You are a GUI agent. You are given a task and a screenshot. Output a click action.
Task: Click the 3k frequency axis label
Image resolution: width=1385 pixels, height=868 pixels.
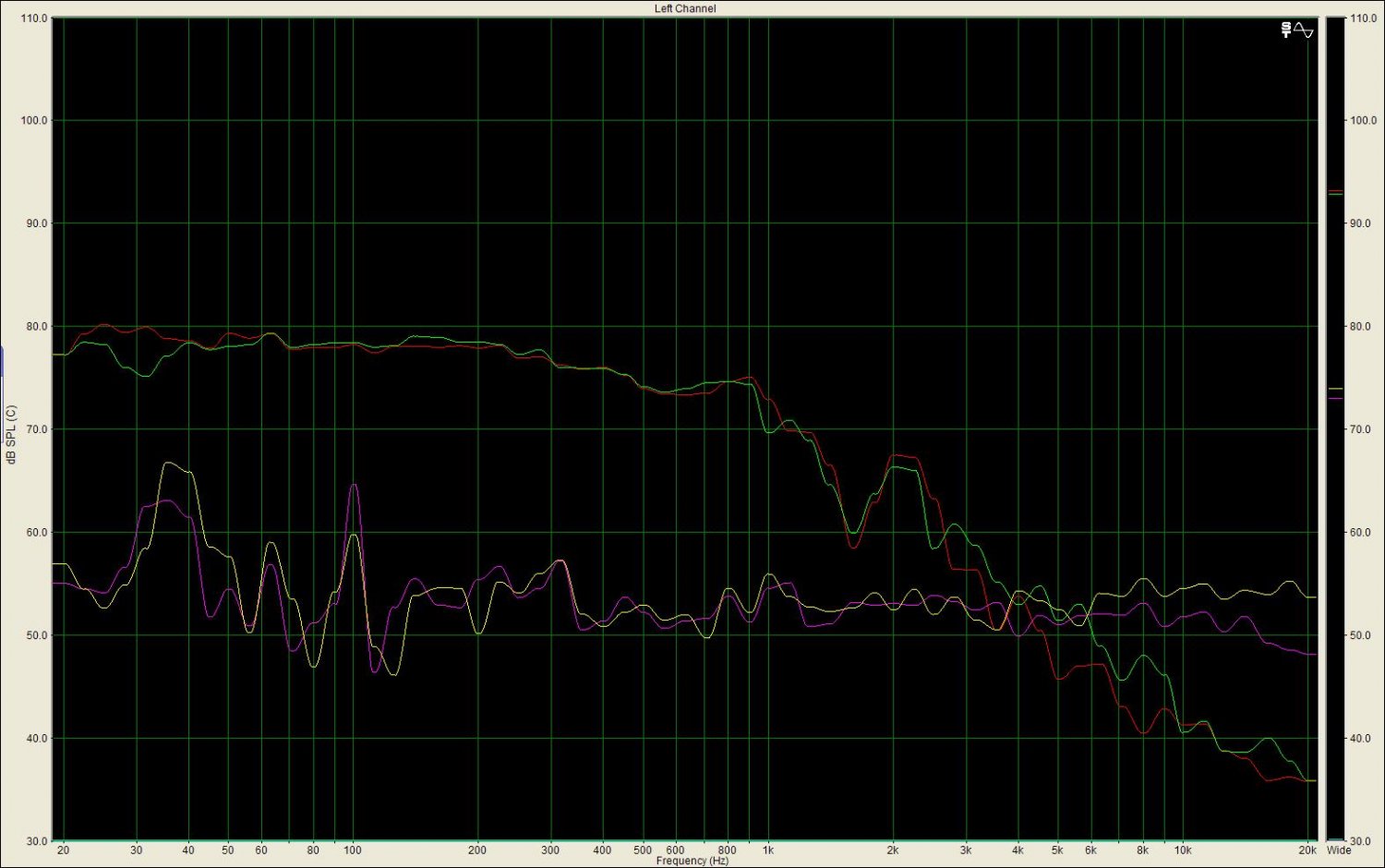point(966,850)
